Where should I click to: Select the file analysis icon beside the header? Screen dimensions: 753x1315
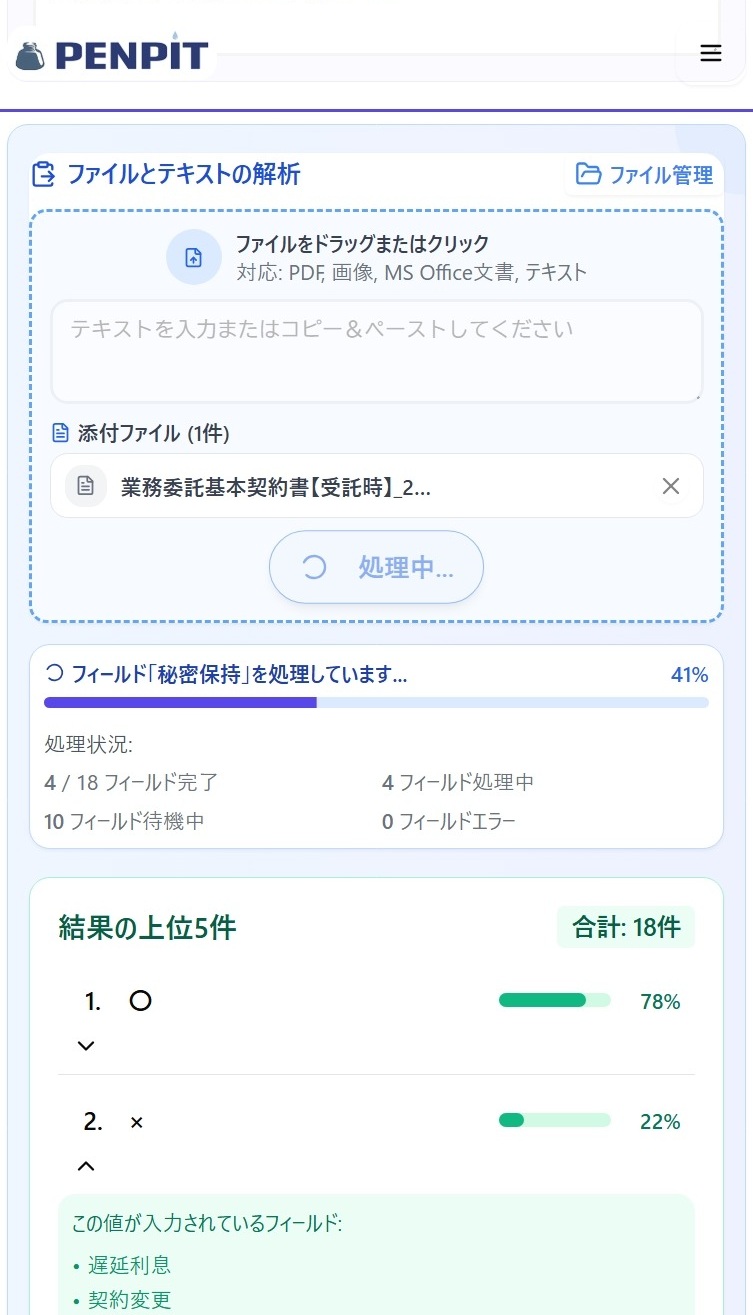tap(42, 174)
